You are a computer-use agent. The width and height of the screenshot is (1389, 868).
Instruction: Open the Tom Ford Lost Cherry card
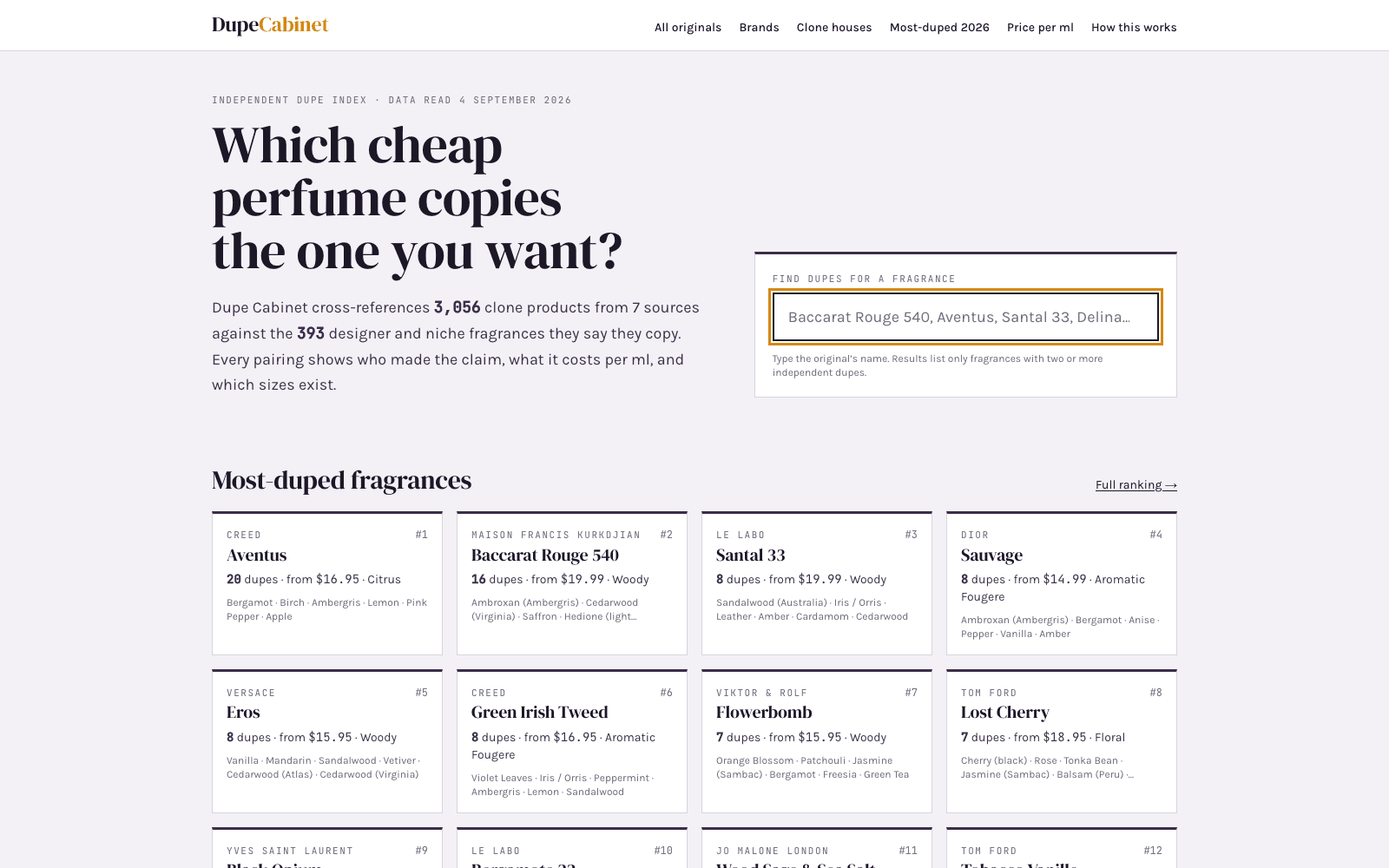[x=1062, y=741]
